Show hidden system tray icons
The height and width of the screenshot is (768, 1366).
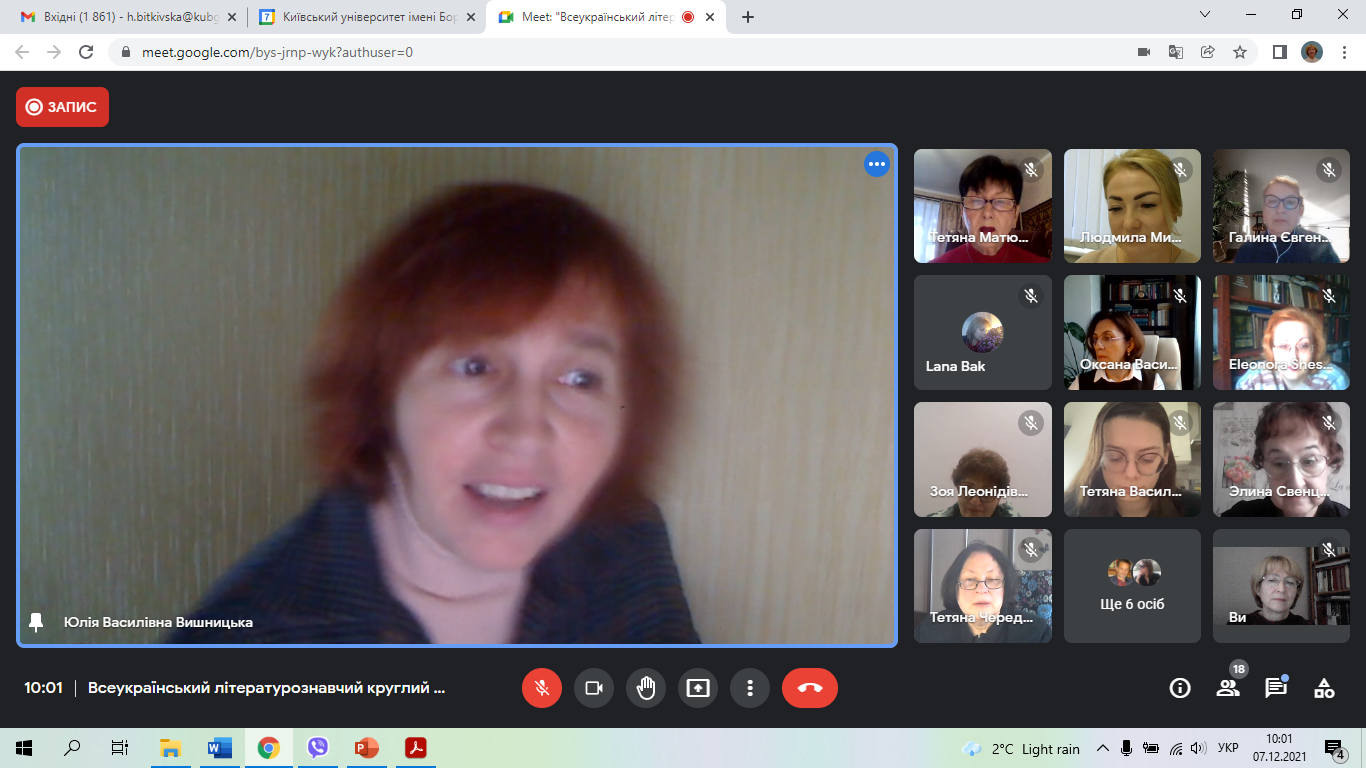pos(1103,748)
